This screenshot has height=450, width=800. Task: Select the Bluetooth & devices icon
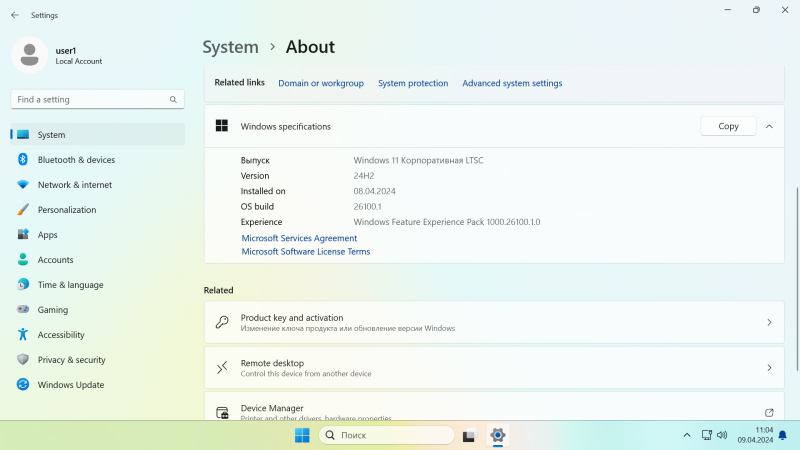[x=23, y=160]
